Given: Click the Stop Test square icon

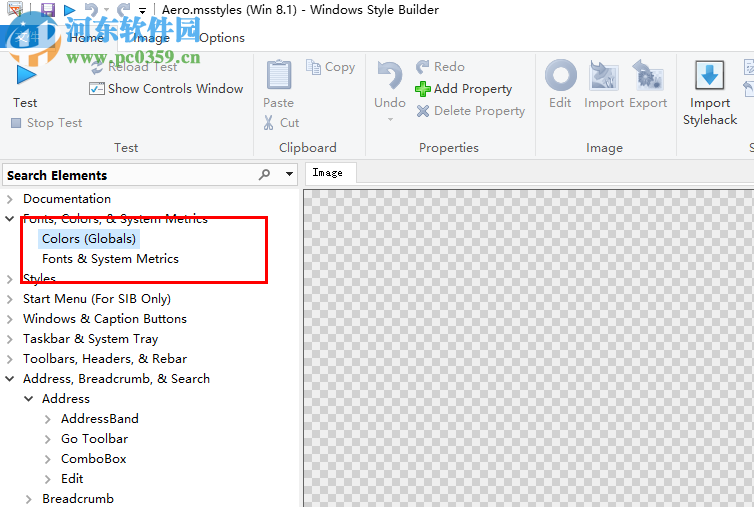Looking at the screenshot, I should (x=16, y=123).
